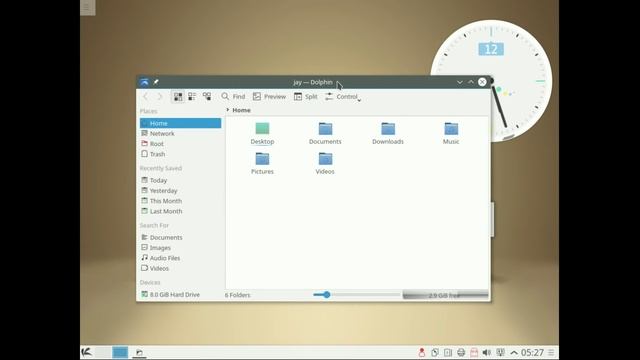Click the 6 Folders status text
The width and height of the screenshot is (640, 360).
(x=238, y=295)
